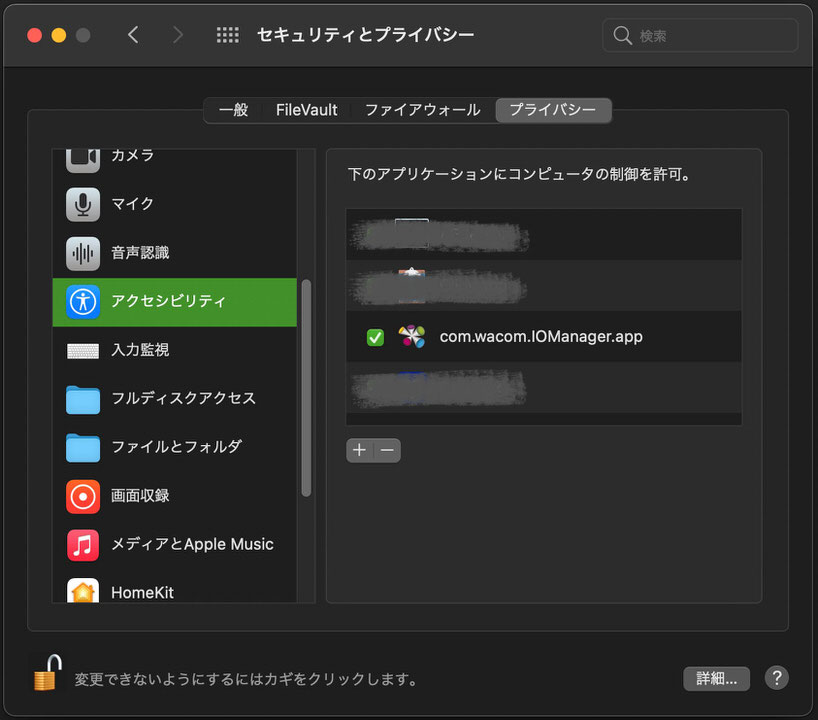Select the 画面収録 screen recording icon
This screenshot has width=818, height=720.
click(x=83, y=495)
